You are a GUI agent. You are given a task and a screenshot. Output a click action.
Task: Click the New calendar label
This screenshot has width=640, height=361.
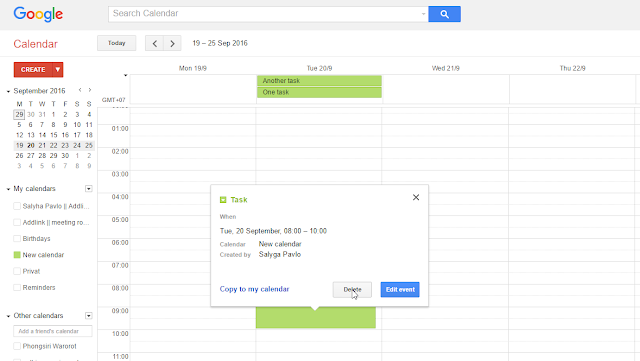click(43, 255)
